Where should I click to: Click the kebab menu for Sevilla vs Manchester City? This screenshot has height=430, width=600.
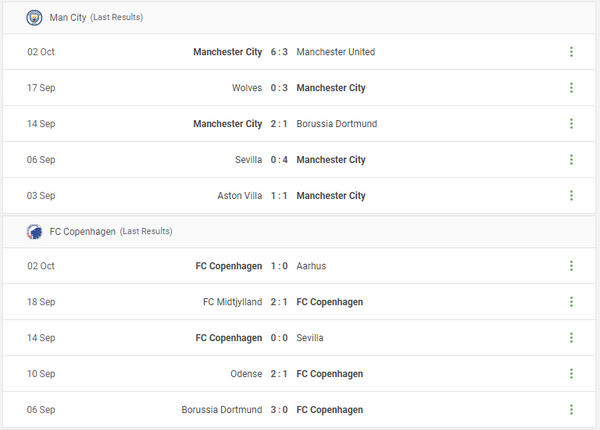(571, 160)
